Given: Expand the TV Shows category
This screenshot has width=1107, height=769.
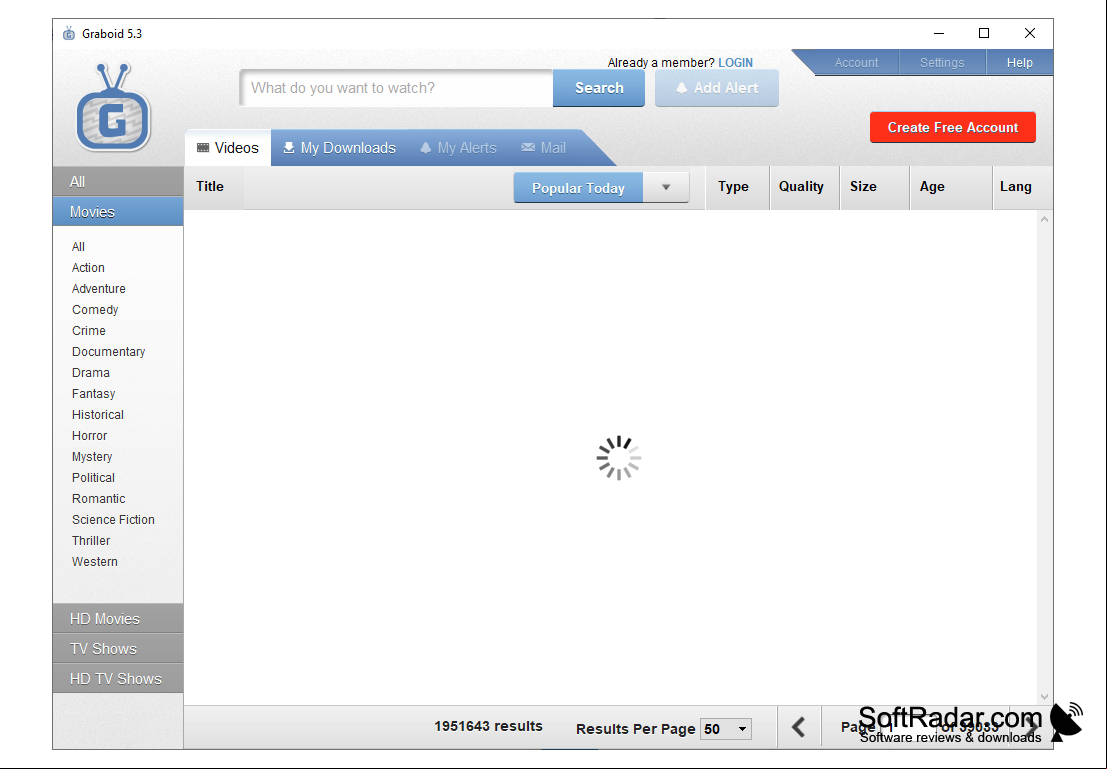Looking at the screenshot, I should coord(118,648).
